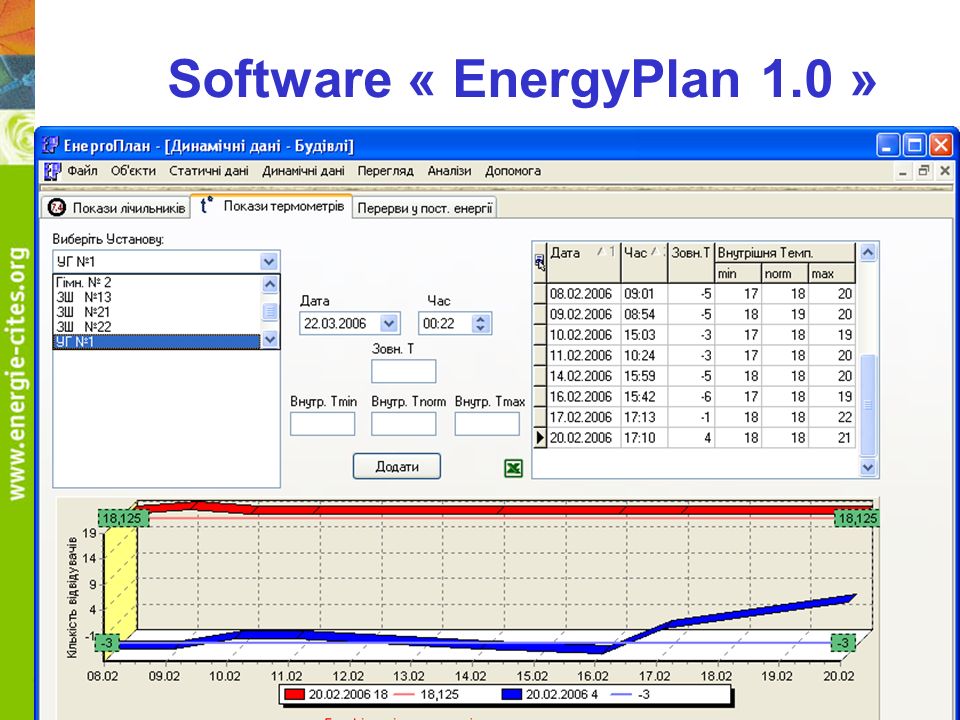Expand the Виберіть Установу combo box arrow
Viewport: 960px width, 720px height.
click(268, 261)
